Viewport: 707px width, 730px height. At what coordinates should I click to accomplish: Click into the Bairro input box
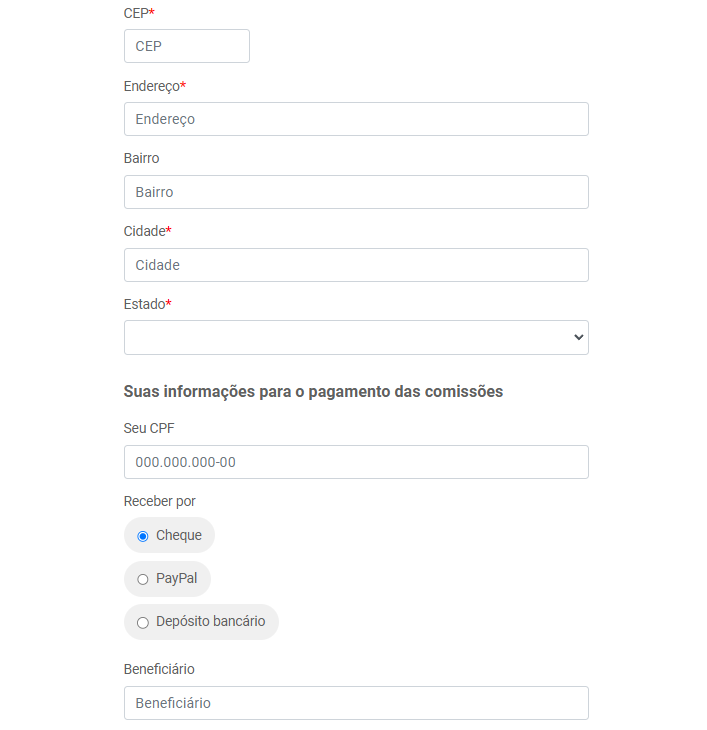(x=356, y=192)
